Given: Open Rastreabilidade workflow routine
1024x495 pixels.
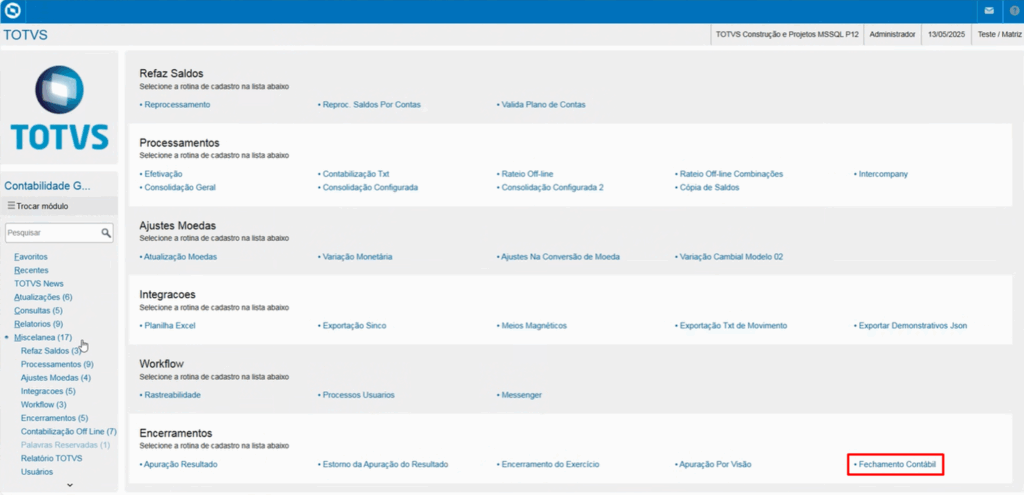Looking at the screenshot, I should 172,395.
